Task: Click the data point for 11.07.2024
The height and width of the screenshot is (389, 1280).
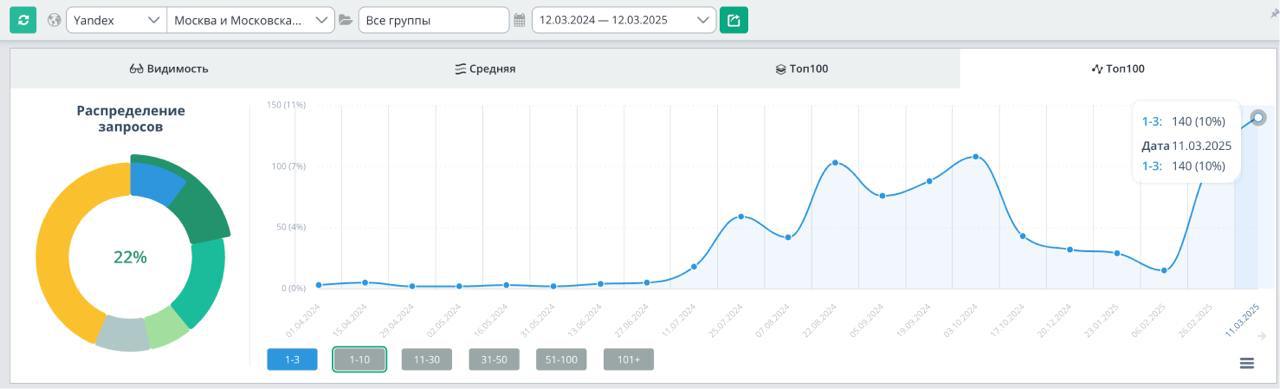Action: tap(694, 266)
